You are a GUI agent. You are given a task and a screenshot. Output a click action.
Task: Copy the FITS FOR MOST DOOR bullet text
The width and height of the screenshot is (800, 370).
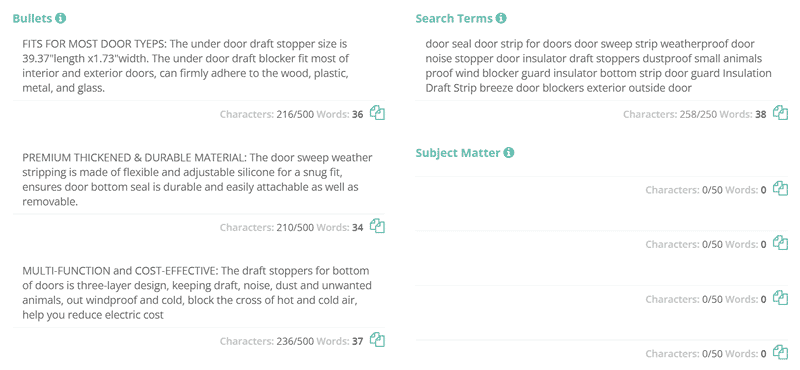[377, 113]
